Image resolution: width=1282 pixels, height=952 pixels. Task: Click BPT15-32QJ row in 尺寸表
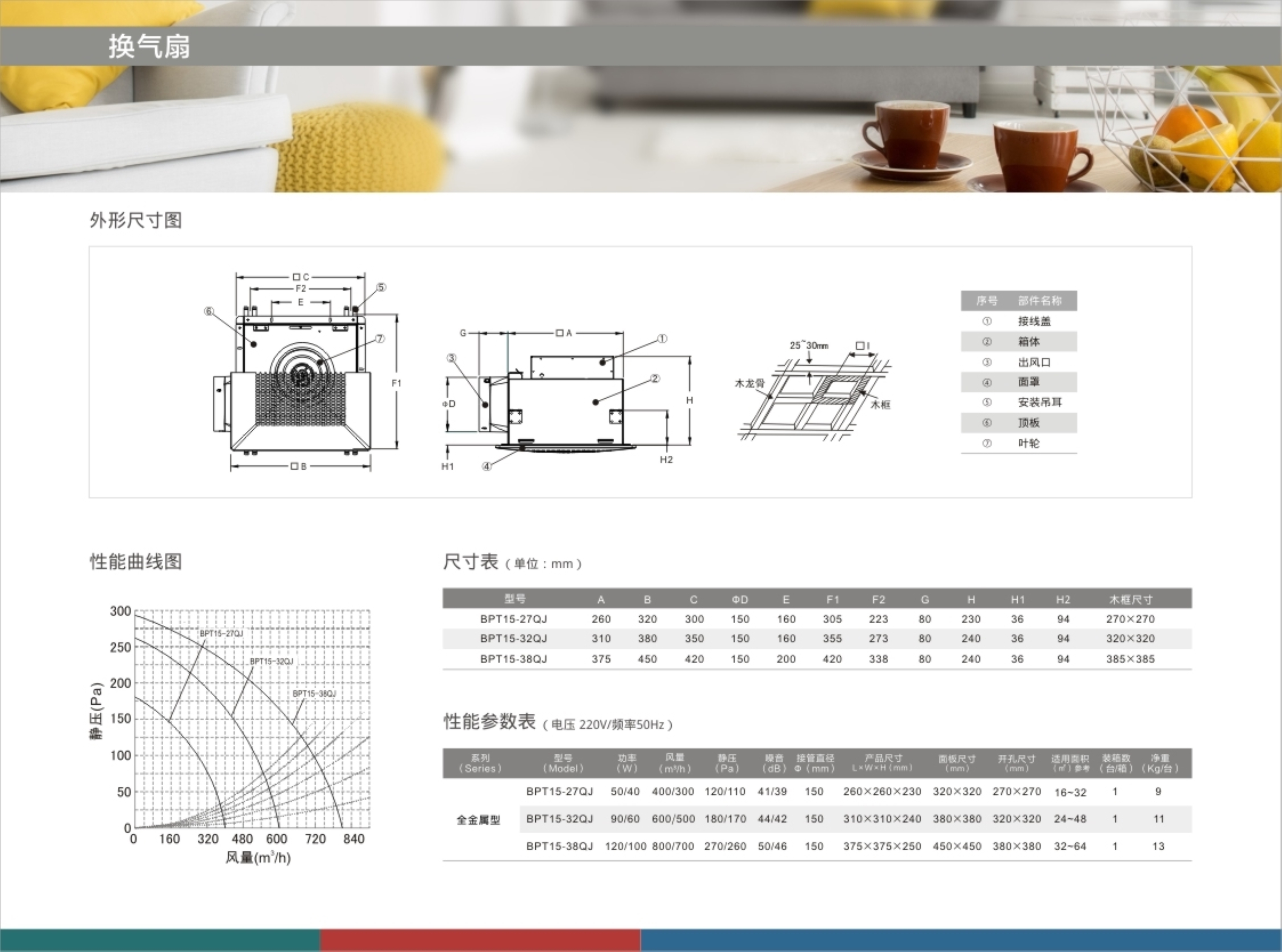tap(513, 639)
